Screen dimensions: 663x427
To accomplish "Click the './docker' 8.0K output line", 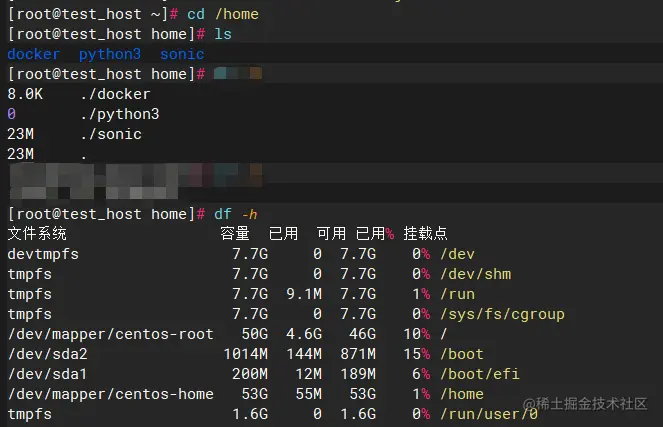I will (79, 94).
